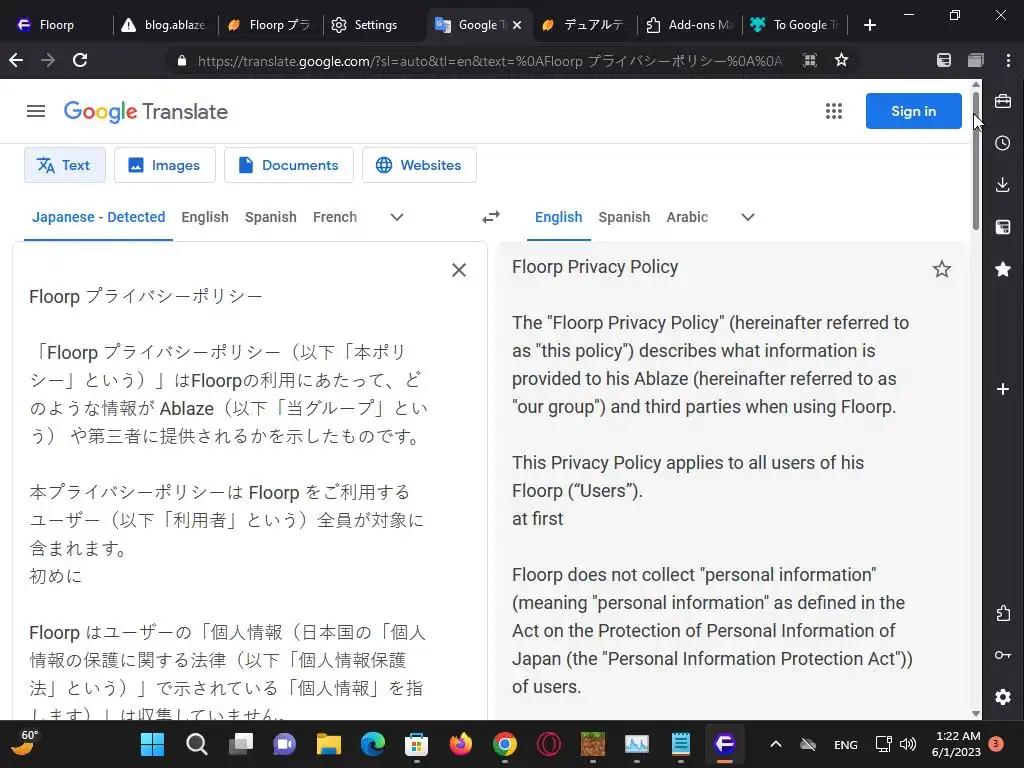Click the page vertical scrollbar thumb
The height and width of the screenshot is (768, 1024).
(x=976, y=160)
